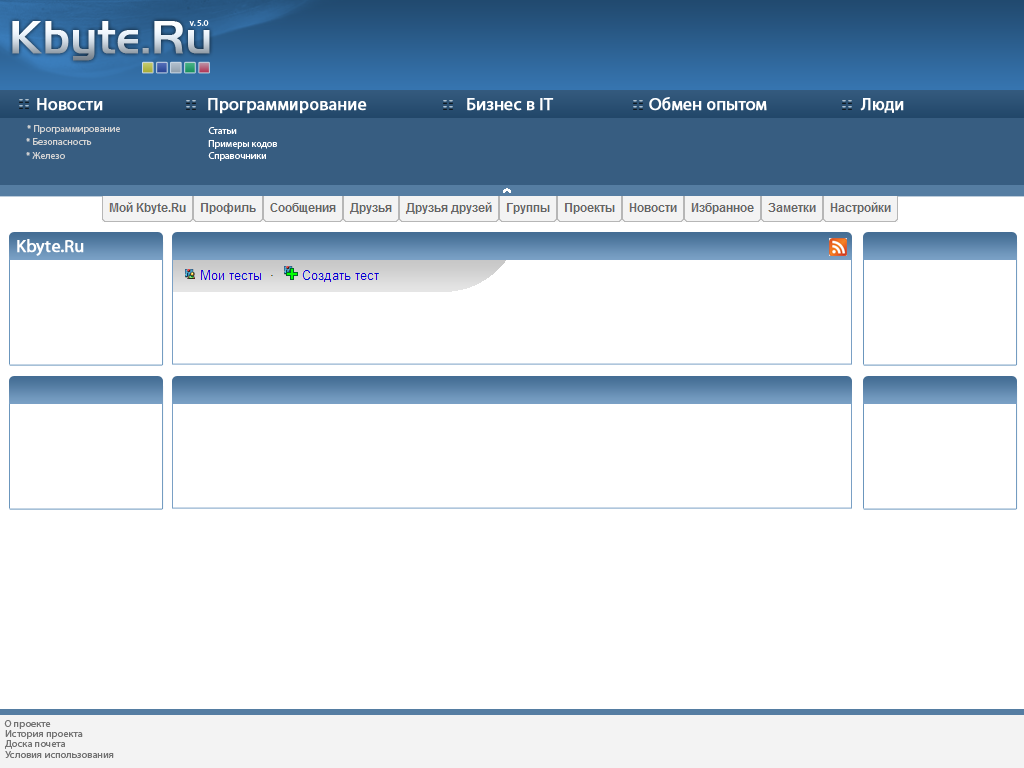
Task: Open the Железо news link
Action: pyautogui.click(x=49, y=155)
